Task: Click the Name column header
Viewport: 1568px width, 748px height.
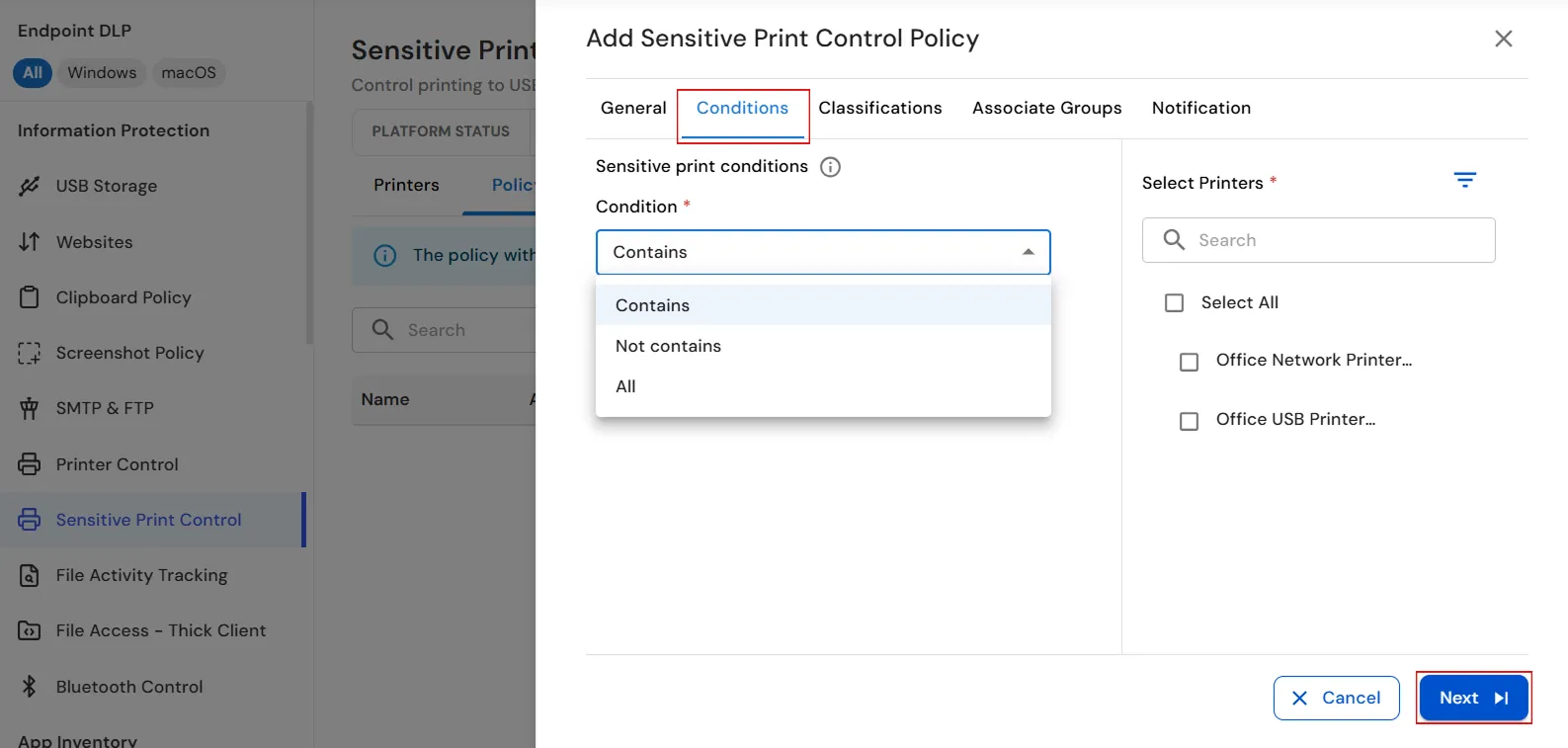Action: coord(385,399)
